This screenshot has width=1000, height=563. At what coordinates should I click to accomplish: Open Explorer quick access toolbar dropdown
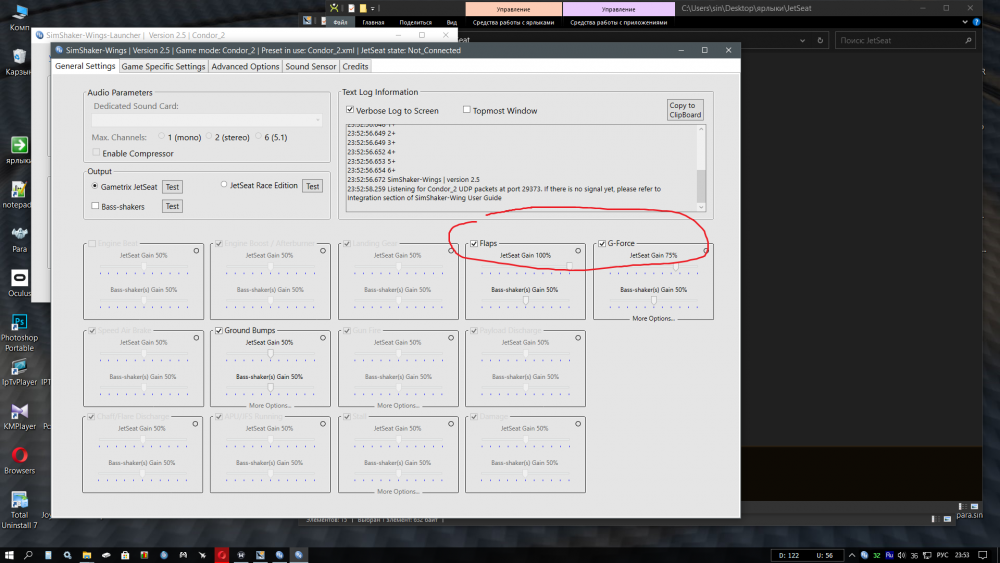coord(372,8)
